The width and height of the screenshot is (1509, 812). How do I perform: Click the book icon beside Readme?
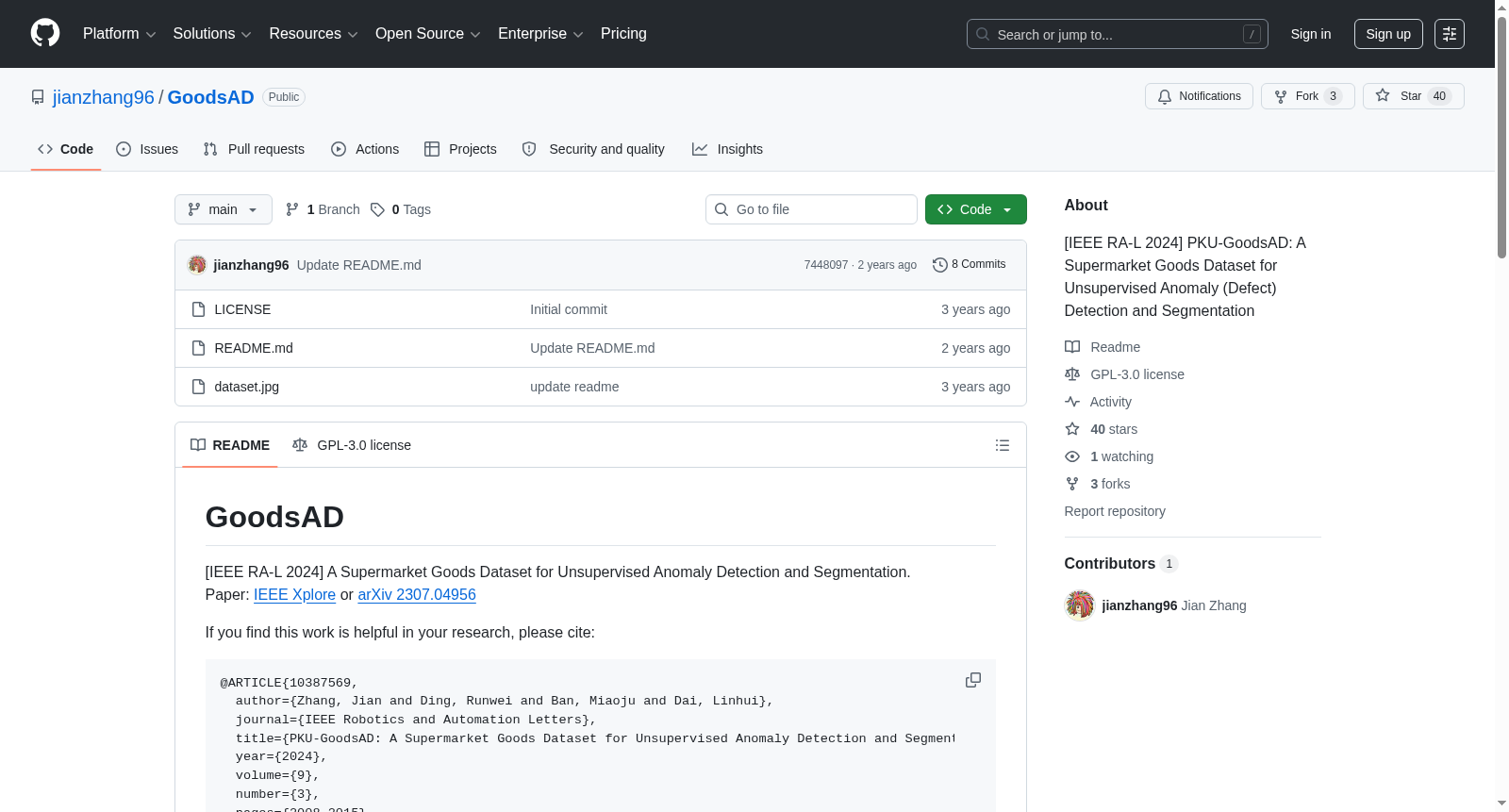[x=1072, y=347]
